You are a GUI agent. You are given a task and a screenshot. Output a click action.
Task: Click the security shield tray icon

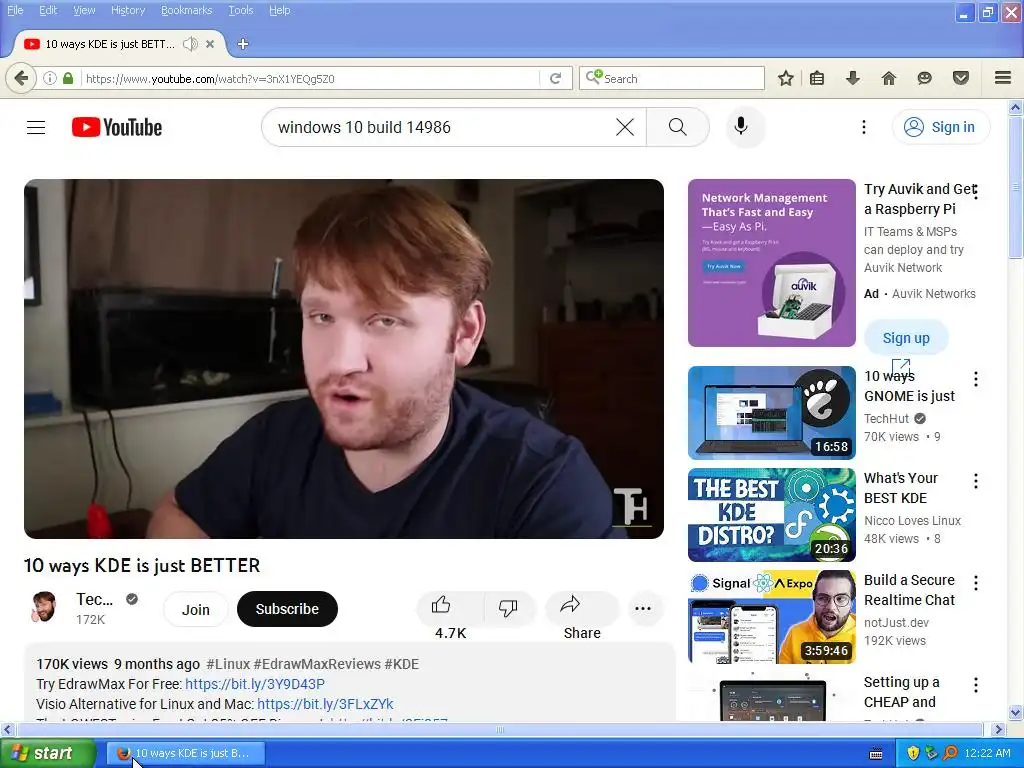coord(913,753)
